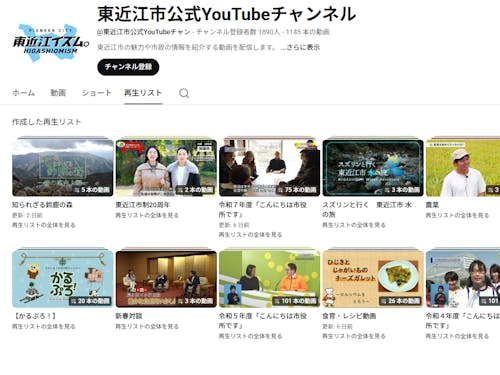Click the 令和4年度「こんにちは市役所です」 title
Viewport: 500px width, 375px height.
coord(463,320)
